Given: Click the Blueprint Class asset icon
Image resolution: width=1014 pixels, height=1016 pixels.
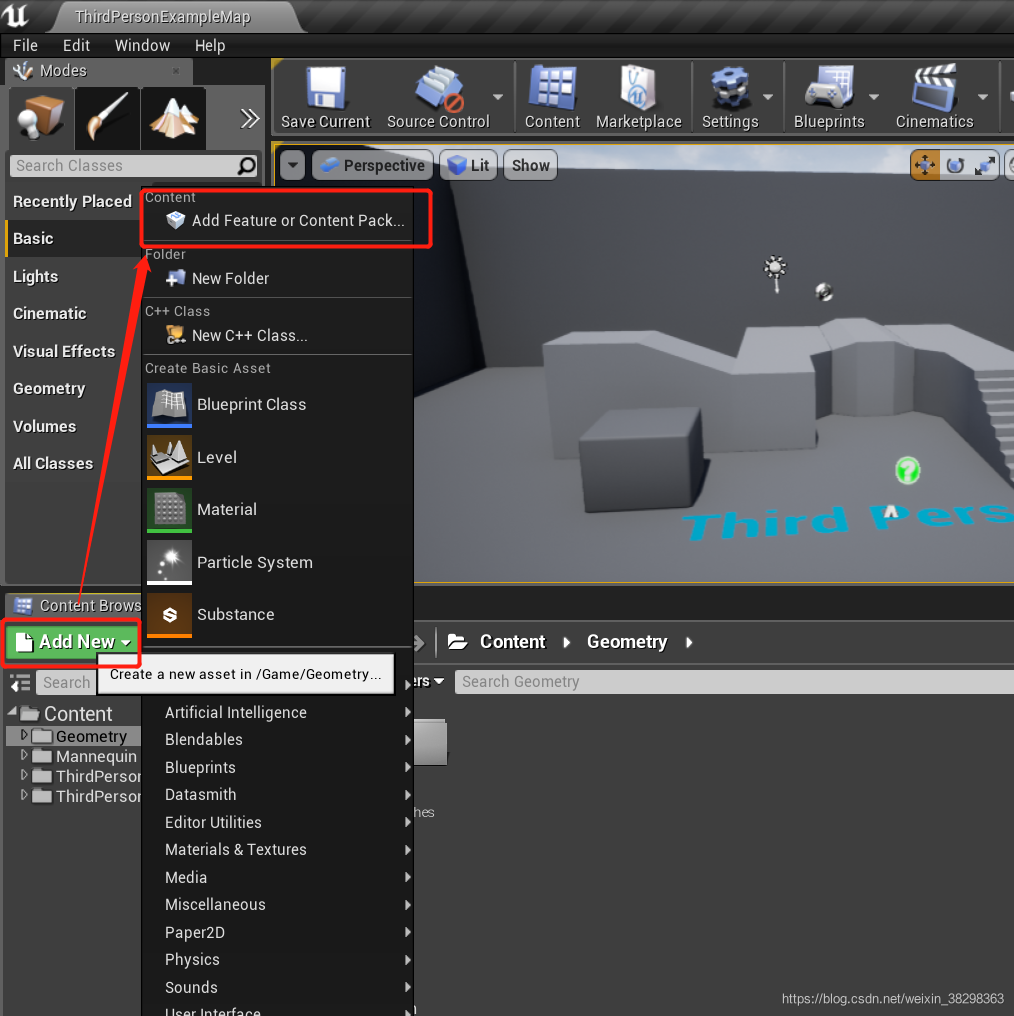Looking at the screenshot, I should tap(169, 405).
